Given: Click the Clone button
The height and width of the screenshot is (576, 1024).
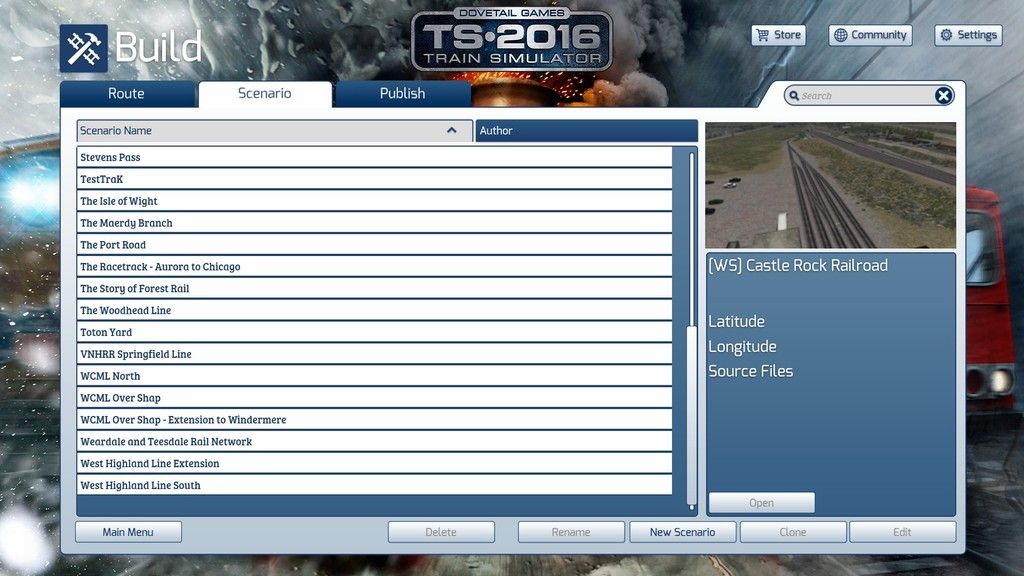Looking at the screenshot, I should [793, 532].
